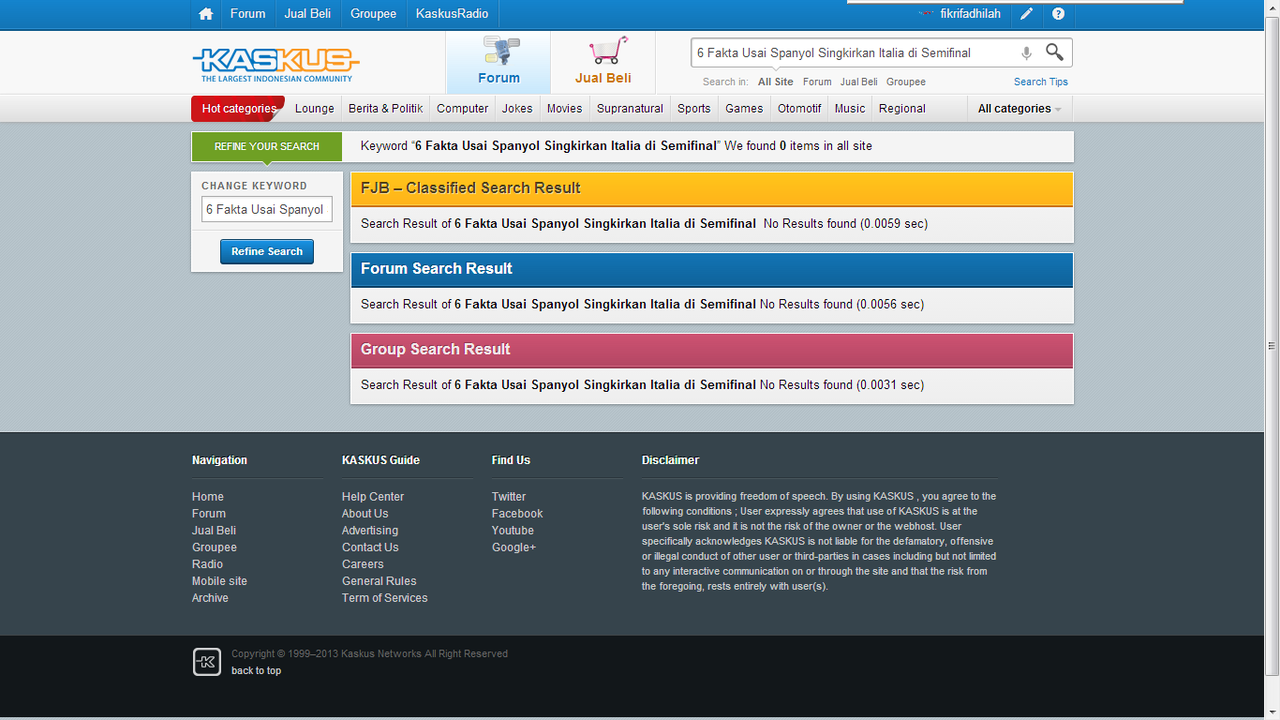Open the Term of Services link

point(385,599)
